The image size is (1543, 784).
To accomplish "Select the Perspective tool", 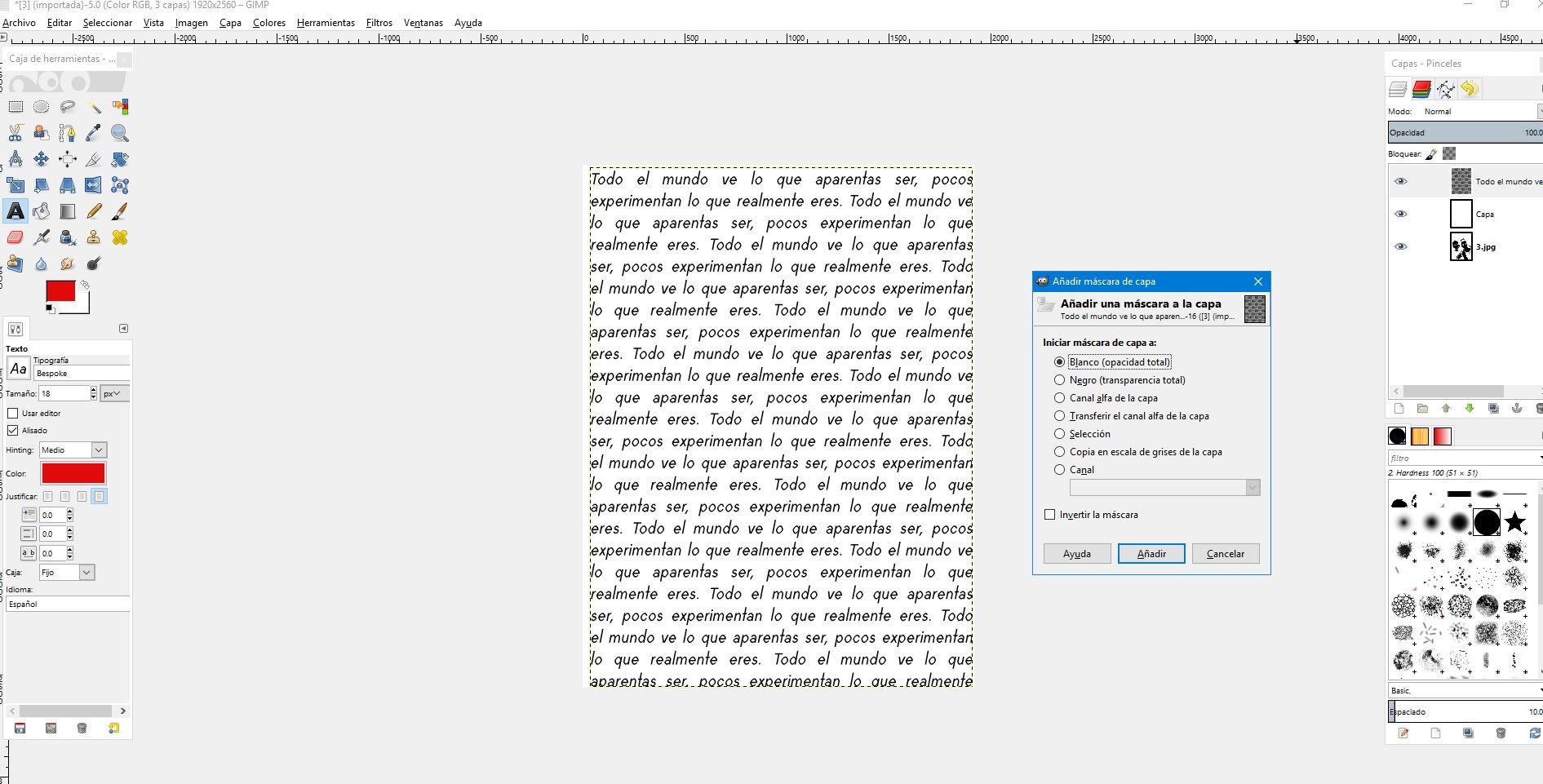I will 68,185.
